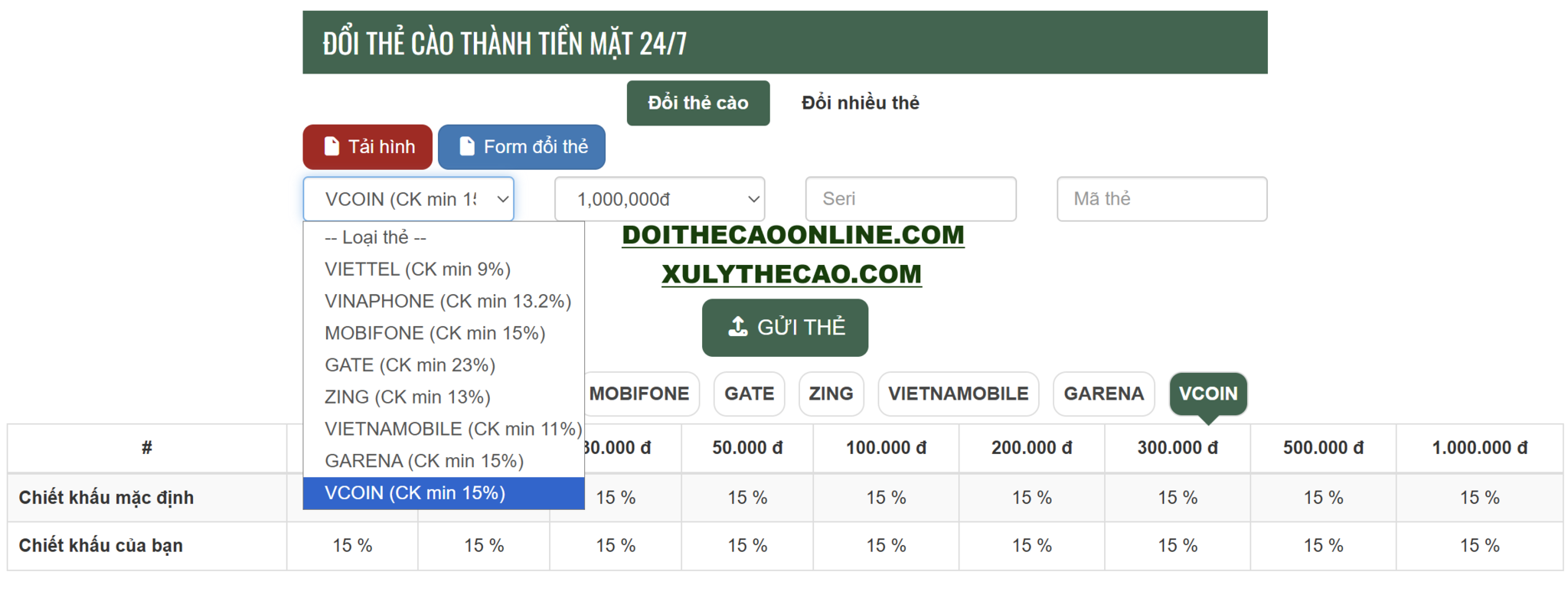Choose VINAPHONE (CK min 13.2%) option
1568x611 pixels.
[448, 302]
